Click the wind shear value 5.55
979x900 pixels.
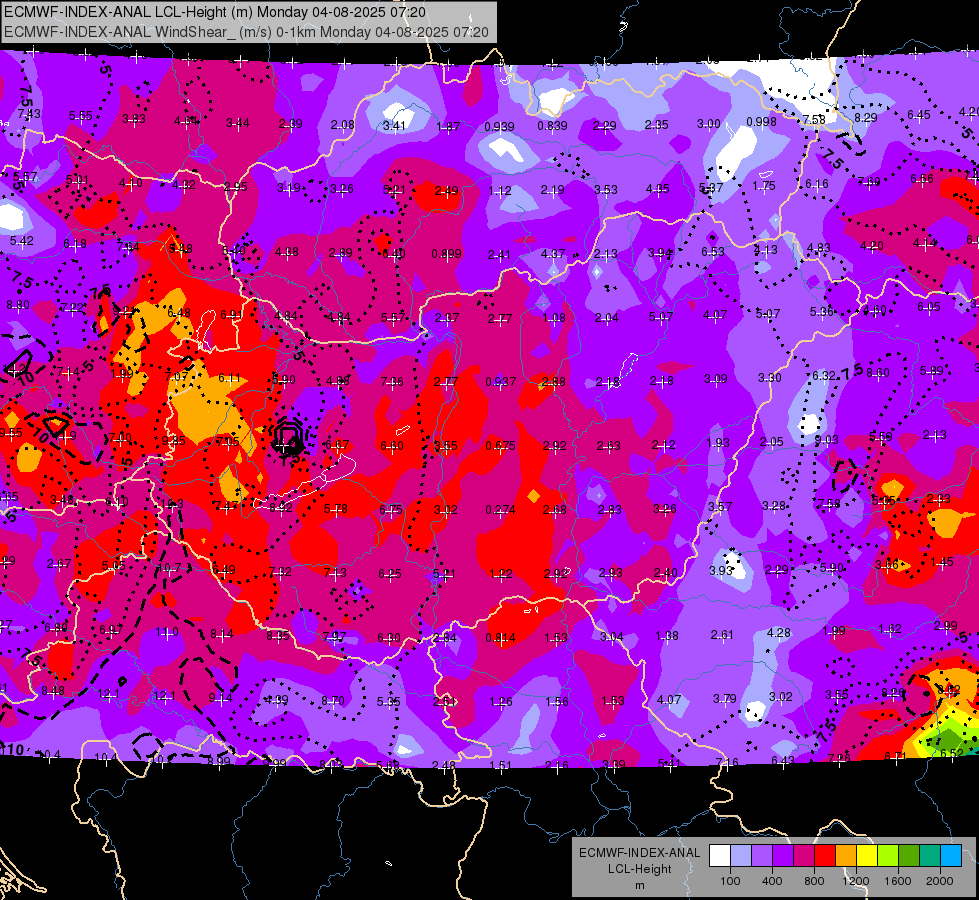81,116
